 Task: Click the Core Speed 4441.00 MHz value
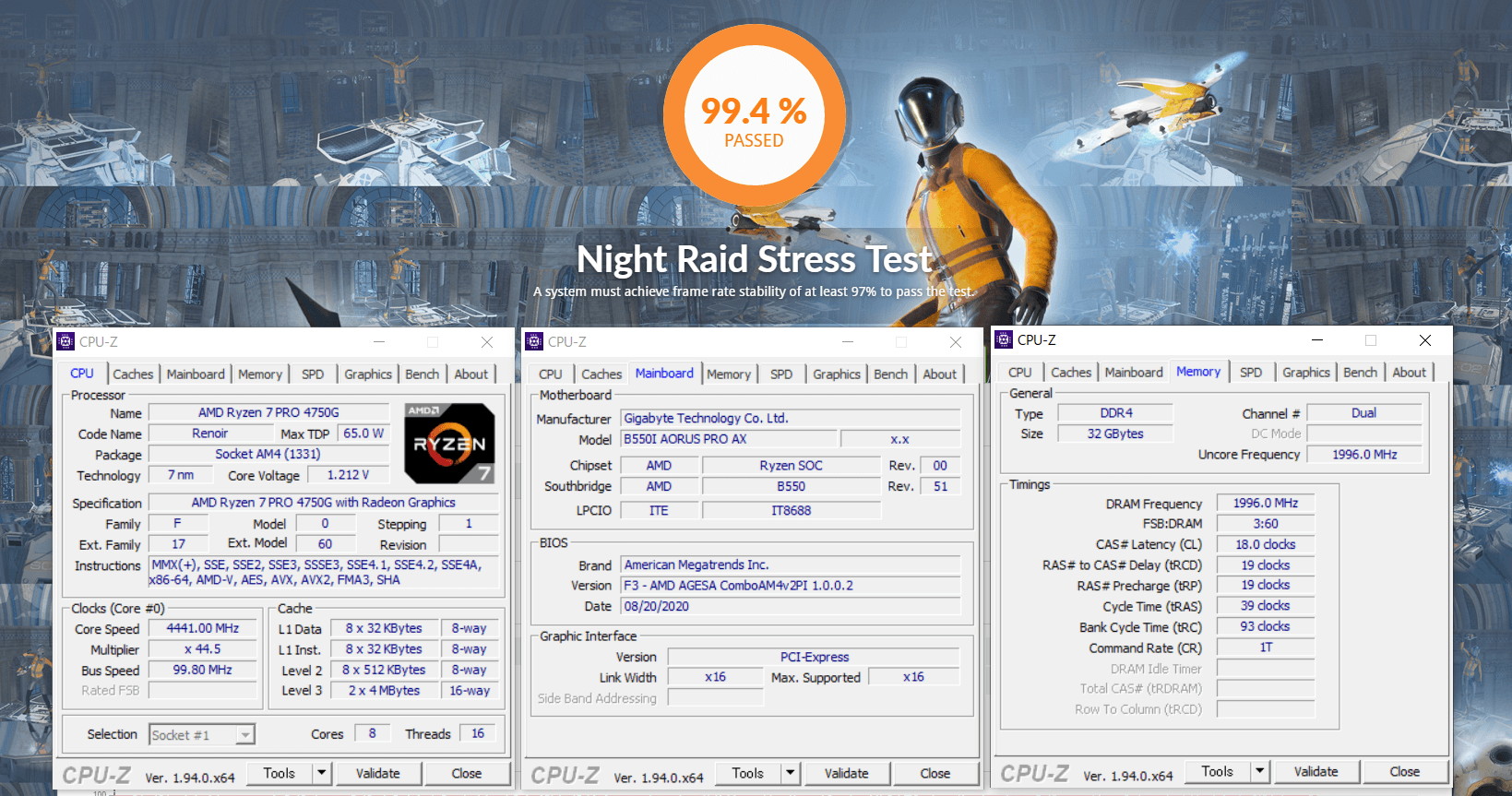(x=203, y=628)
